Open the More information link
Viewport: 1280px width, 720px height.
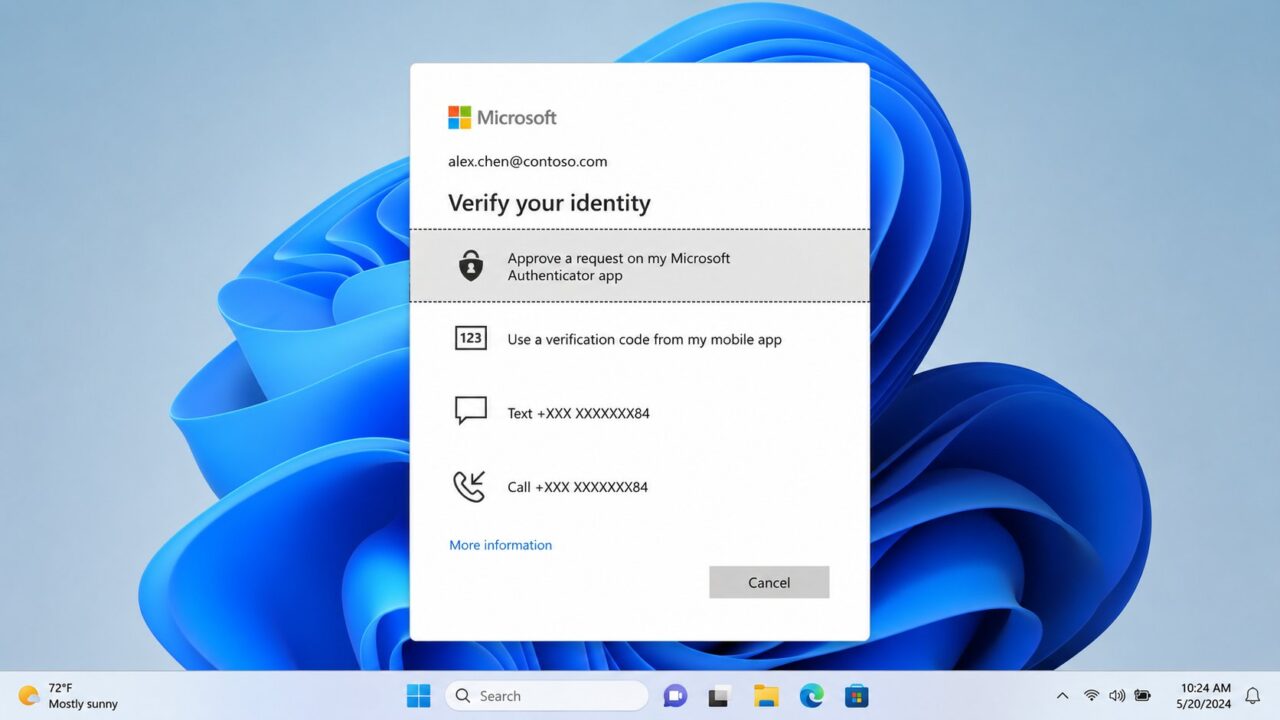tap(500, 545)
